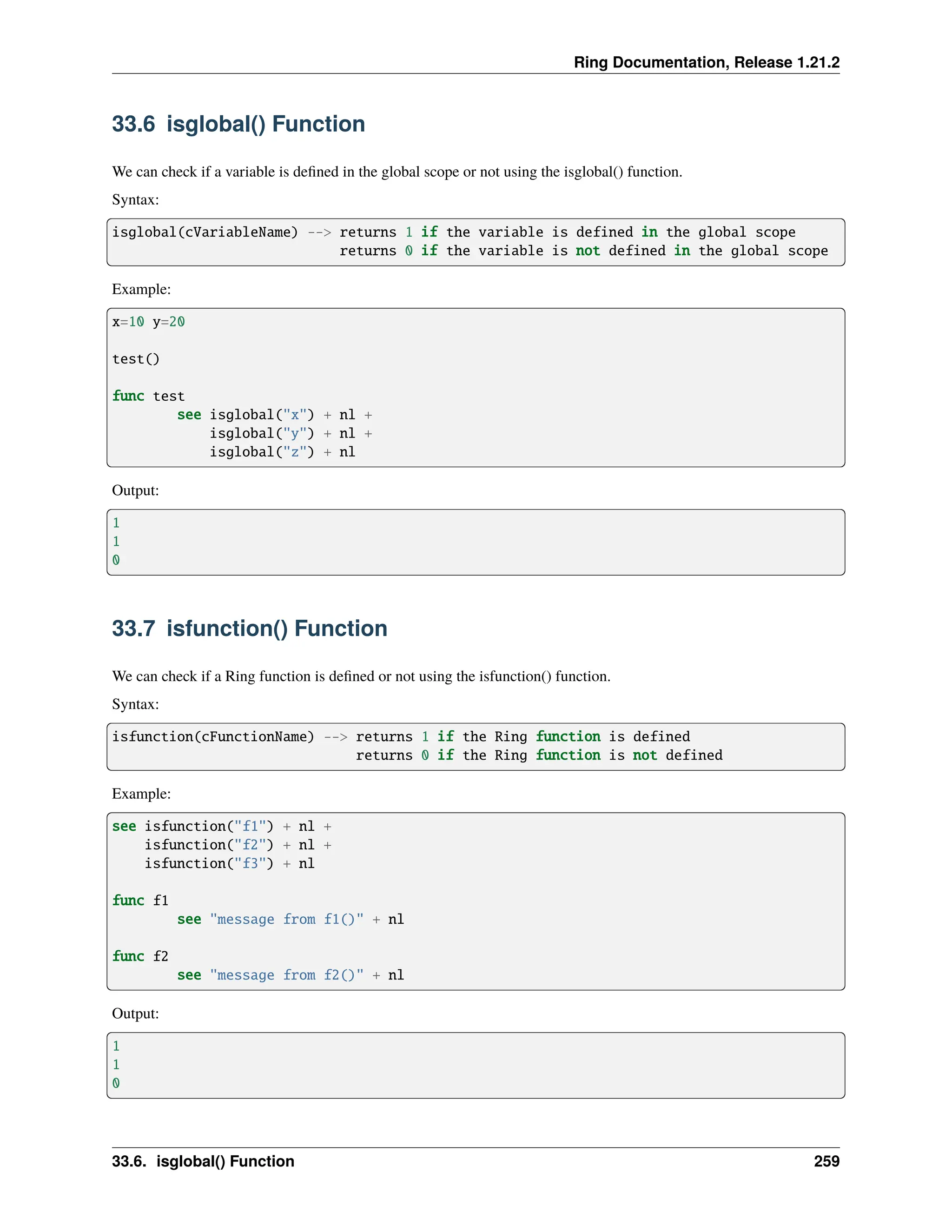Viewport: 952px width, 1232px height.
Task: Click the "func test" definition line
Action: tap(148, 396)
